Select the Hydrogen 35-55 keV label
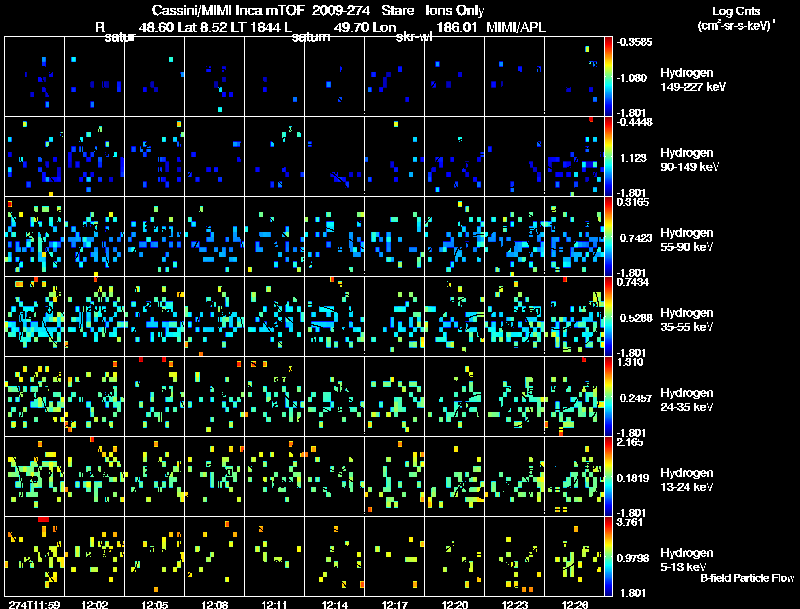Viewport: 800px width, 609px height. (686, 319)
